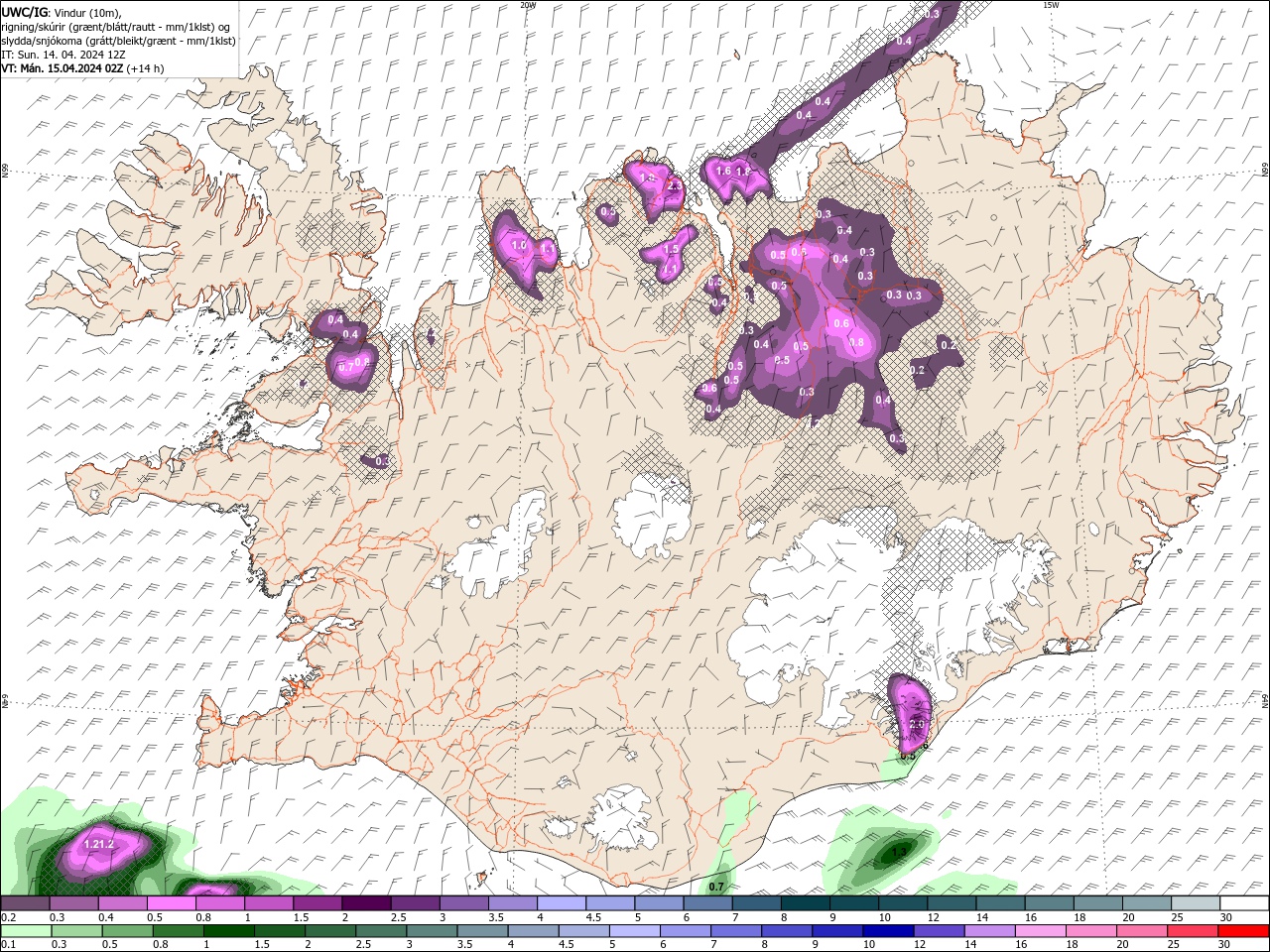Select the 'Vindur (10m)' wind label
Screen dimensions: 1270x952
(85, 12)
